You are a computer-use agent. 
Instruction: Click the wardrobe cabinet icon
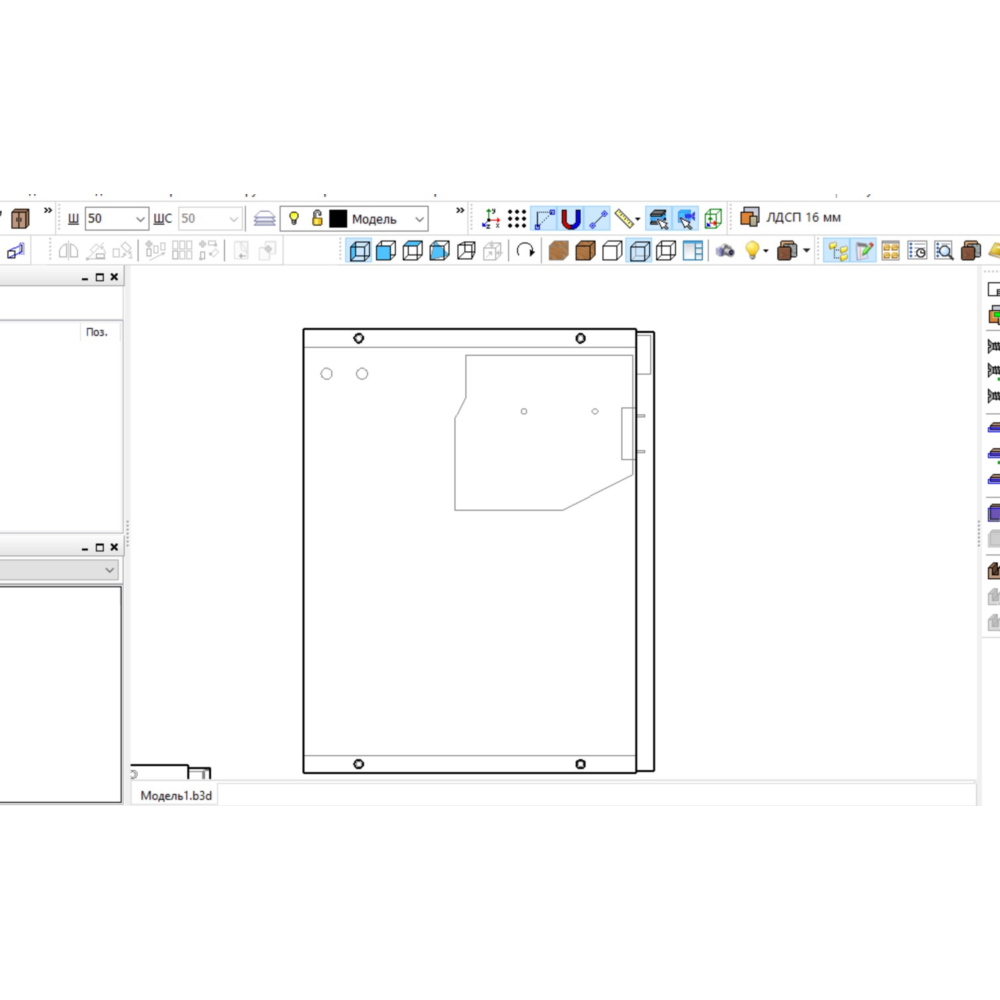[x=20, y=218]
